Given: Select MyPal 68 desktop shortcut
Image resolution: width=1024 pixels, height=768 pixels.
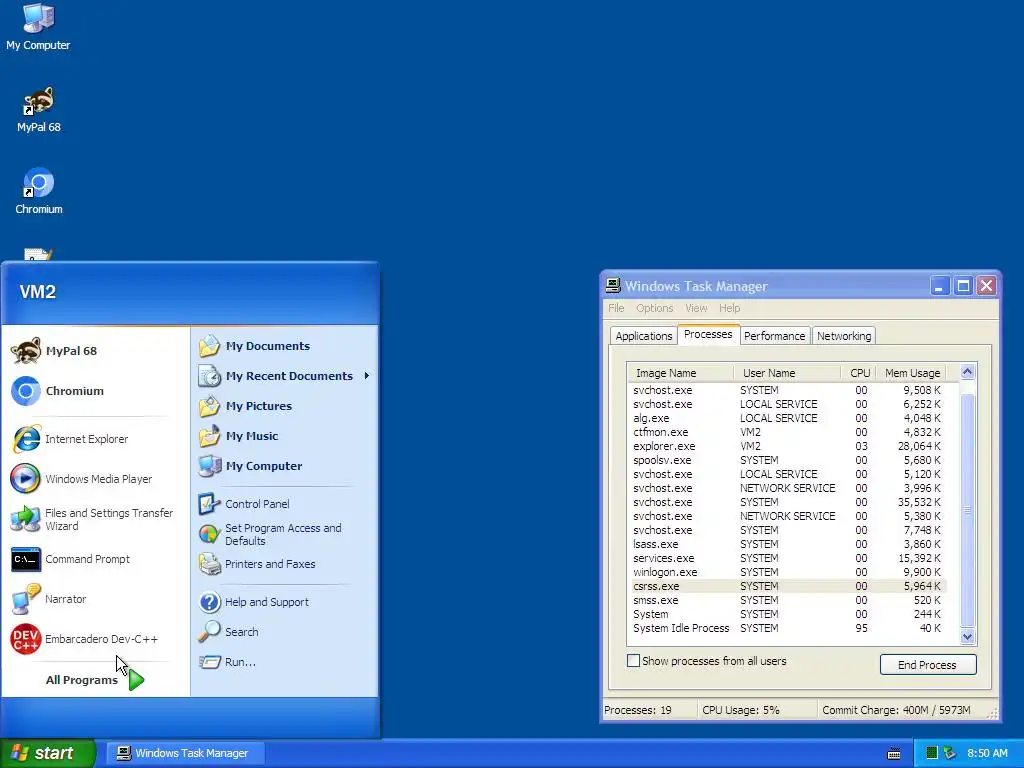Looking at the screenshot, I should [39, 110].
